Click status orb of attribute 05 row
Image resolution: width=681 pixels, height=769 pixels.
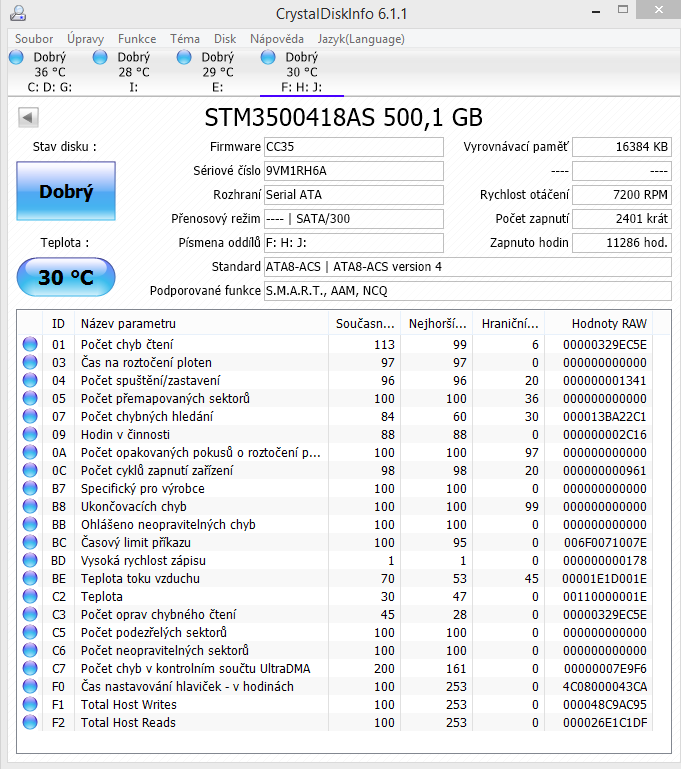pyautogui.click(x=30, y=398)
